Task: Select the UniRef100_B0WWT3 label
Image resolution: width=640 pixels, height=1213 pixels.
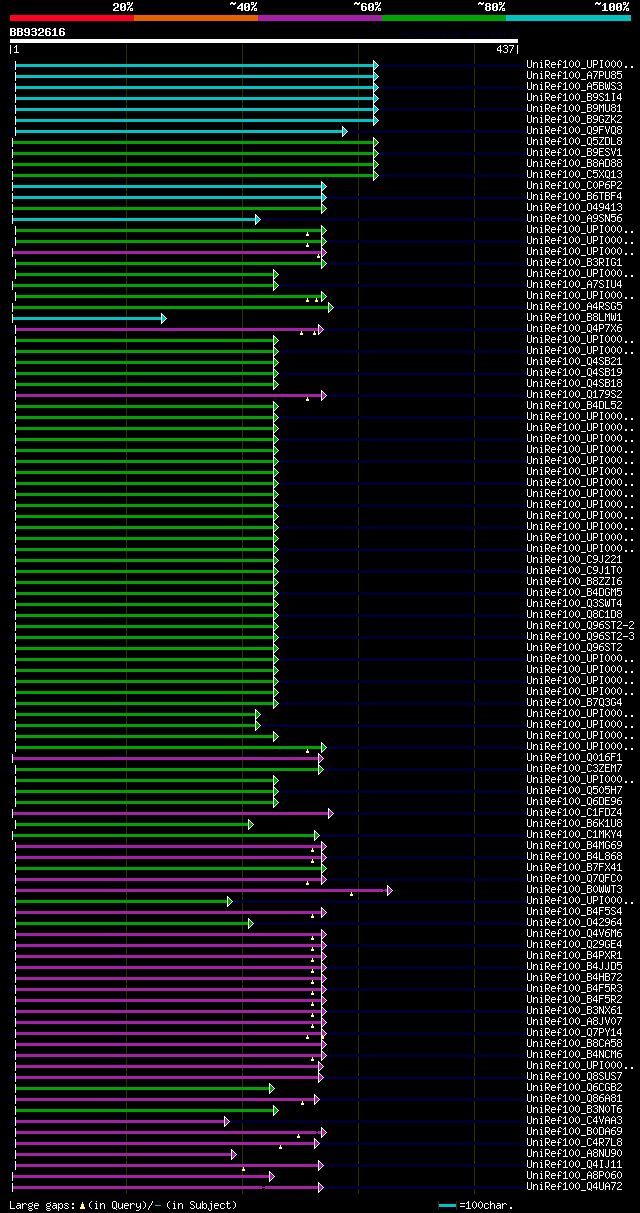Action: tap(574, 889)
